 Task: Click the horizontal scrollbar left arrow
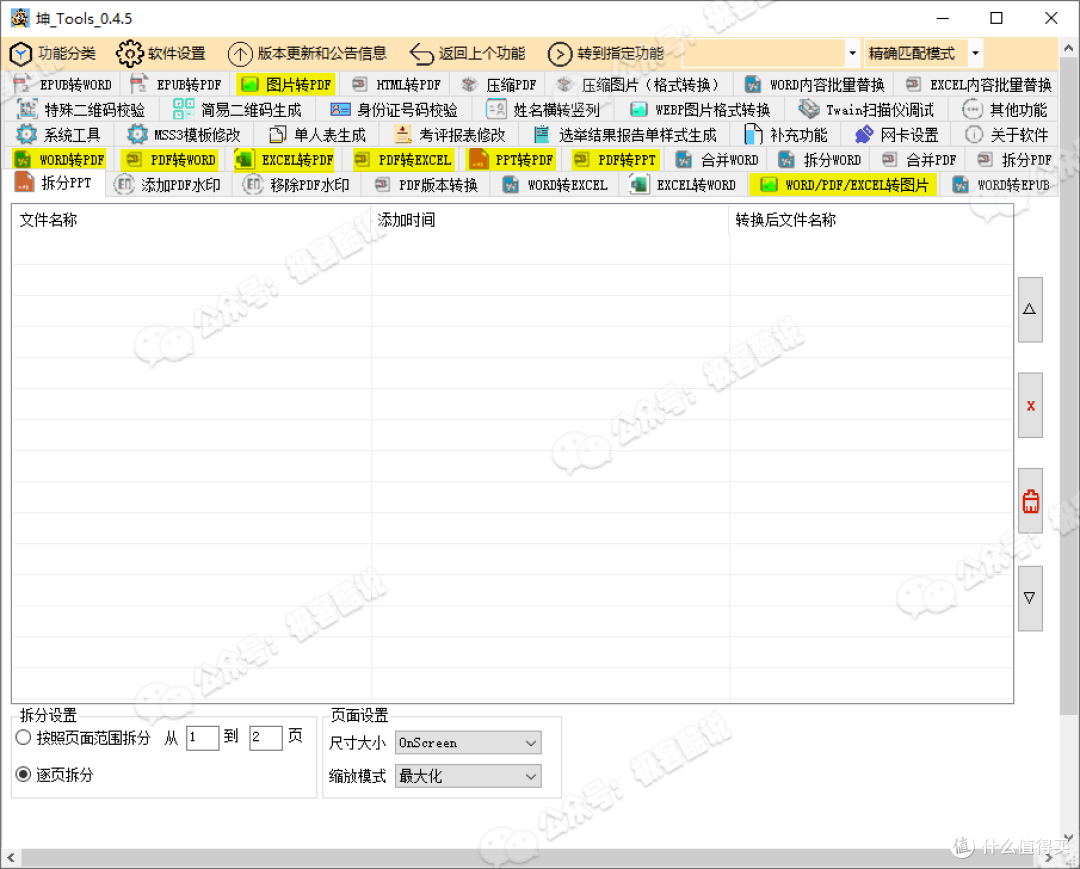pyautogui.click(x=10, y=857)
